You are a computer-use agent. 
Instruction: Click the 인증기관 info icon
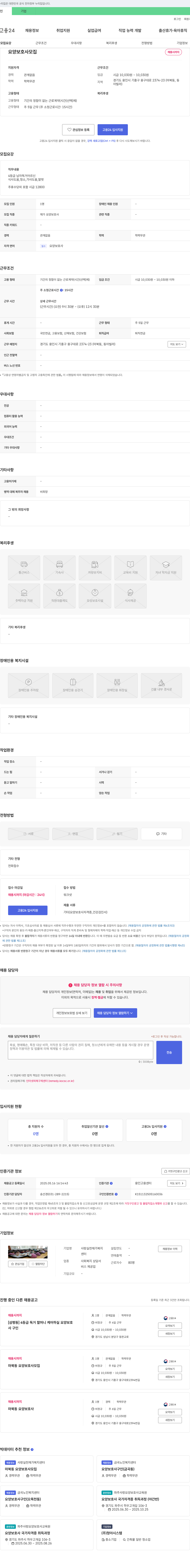(x=111, y=1183)
